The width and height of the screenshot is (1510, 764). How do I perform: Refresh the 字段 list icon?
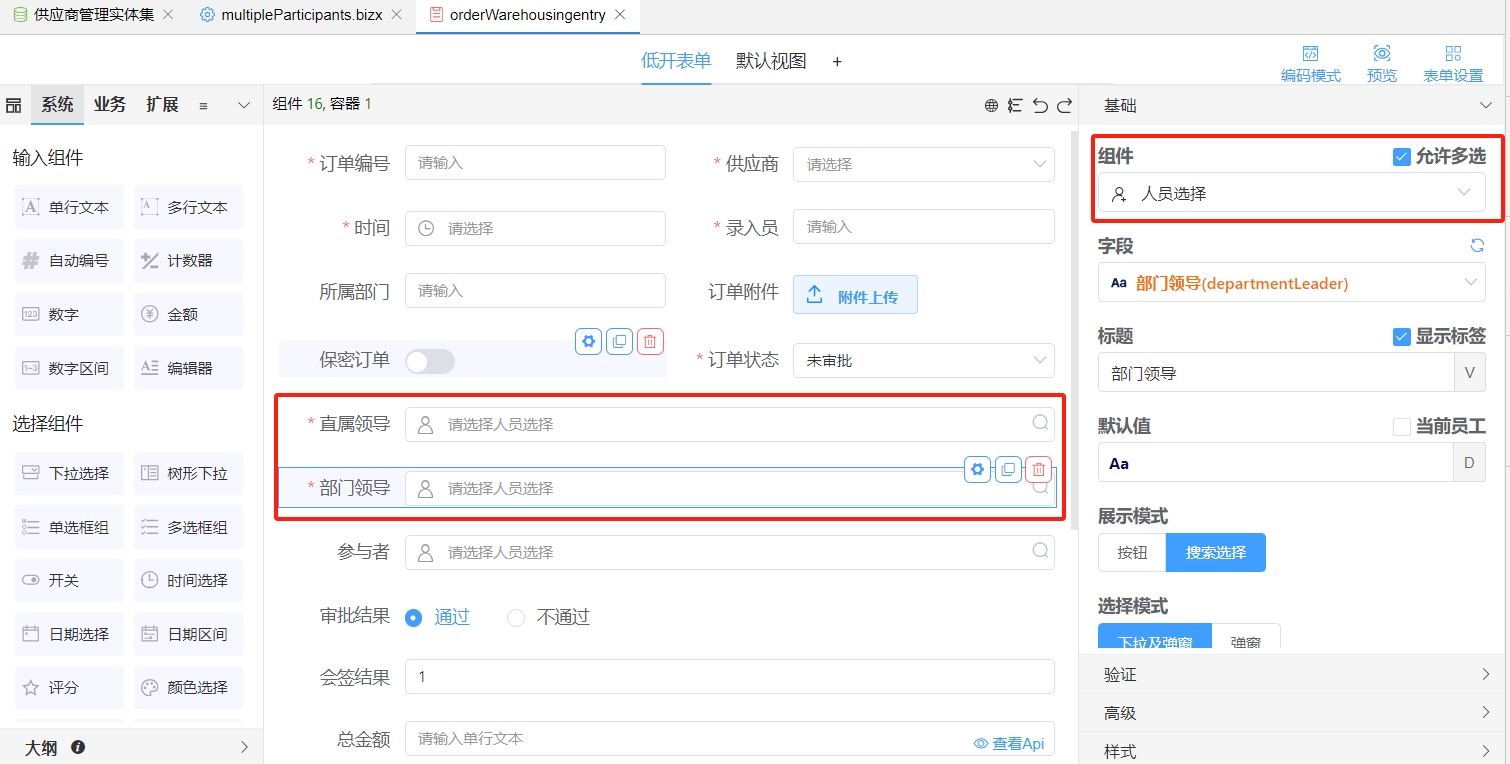pos(1476,245)
